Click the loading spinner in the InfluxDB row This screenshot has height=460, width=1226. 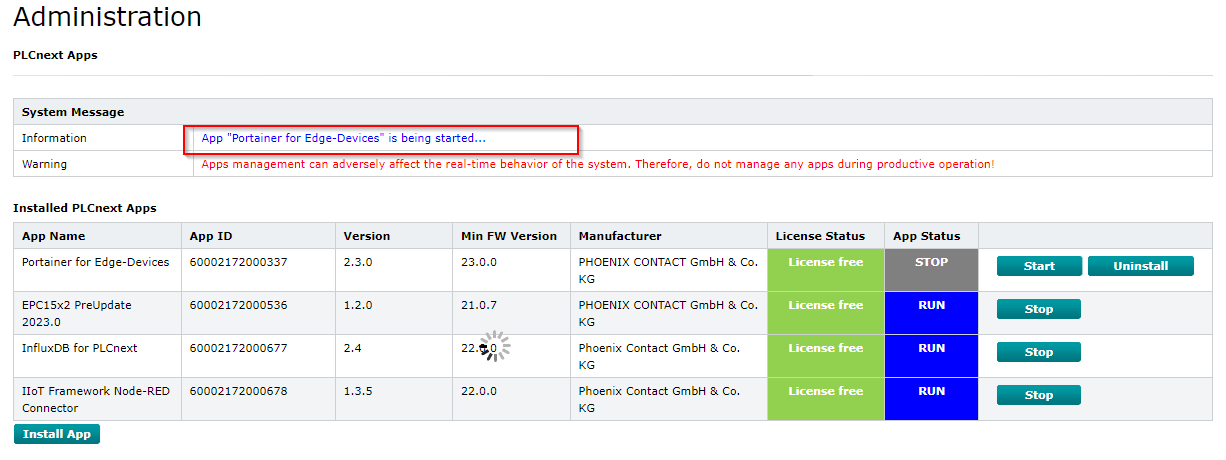click(493, 347)
